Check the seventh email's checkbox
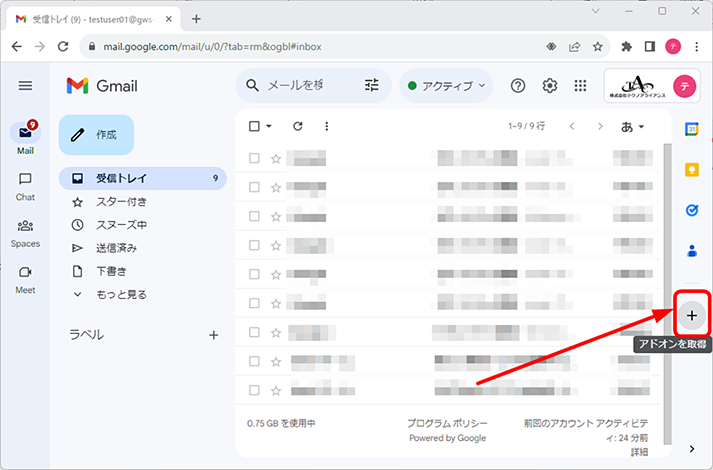 (254, 332)
